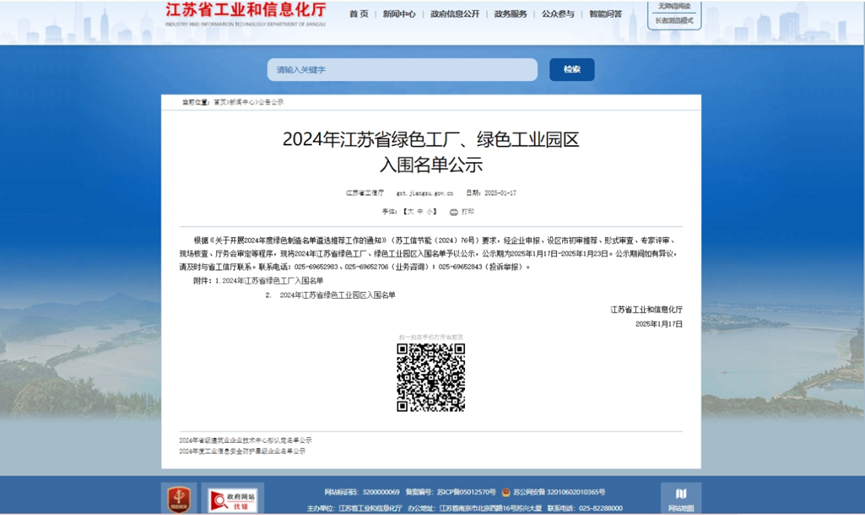Click the 苏公网安备 32010602010365号 link

pos(559,492)
